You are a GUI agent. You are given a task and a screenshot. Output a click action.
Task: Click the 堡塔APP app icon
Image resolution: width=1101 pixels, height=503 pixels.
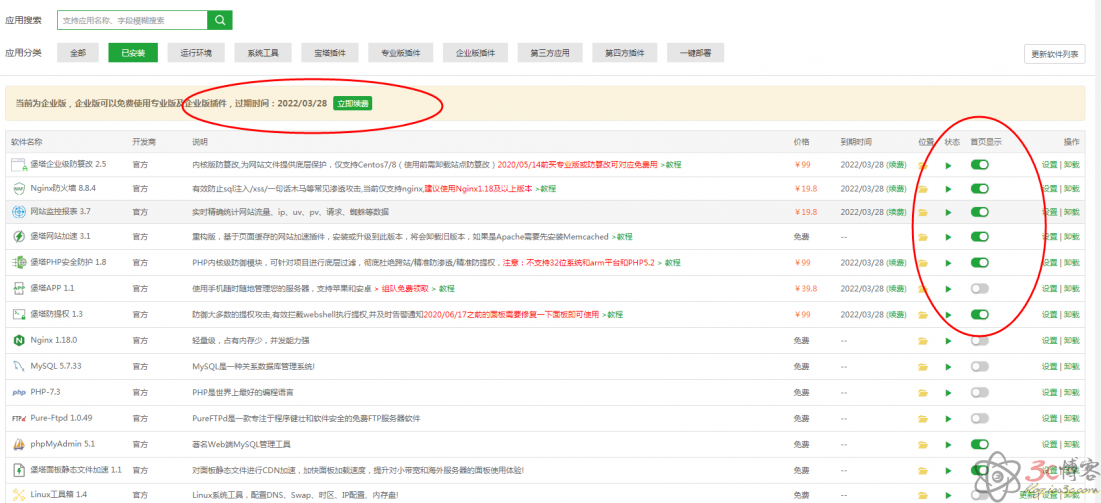[x=18, y=288]
